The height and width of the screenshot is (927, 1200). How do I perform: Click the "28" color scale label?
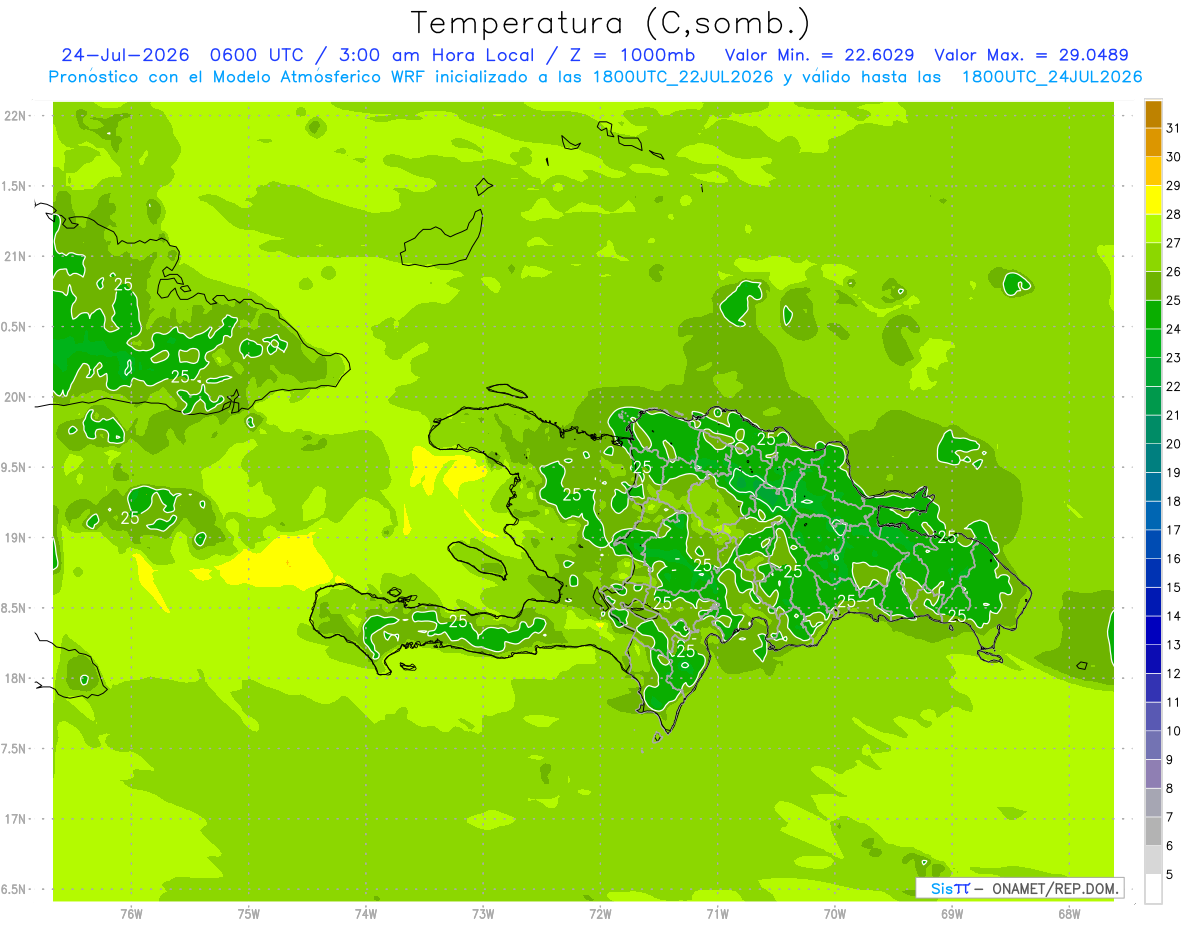pos(1174,214)
